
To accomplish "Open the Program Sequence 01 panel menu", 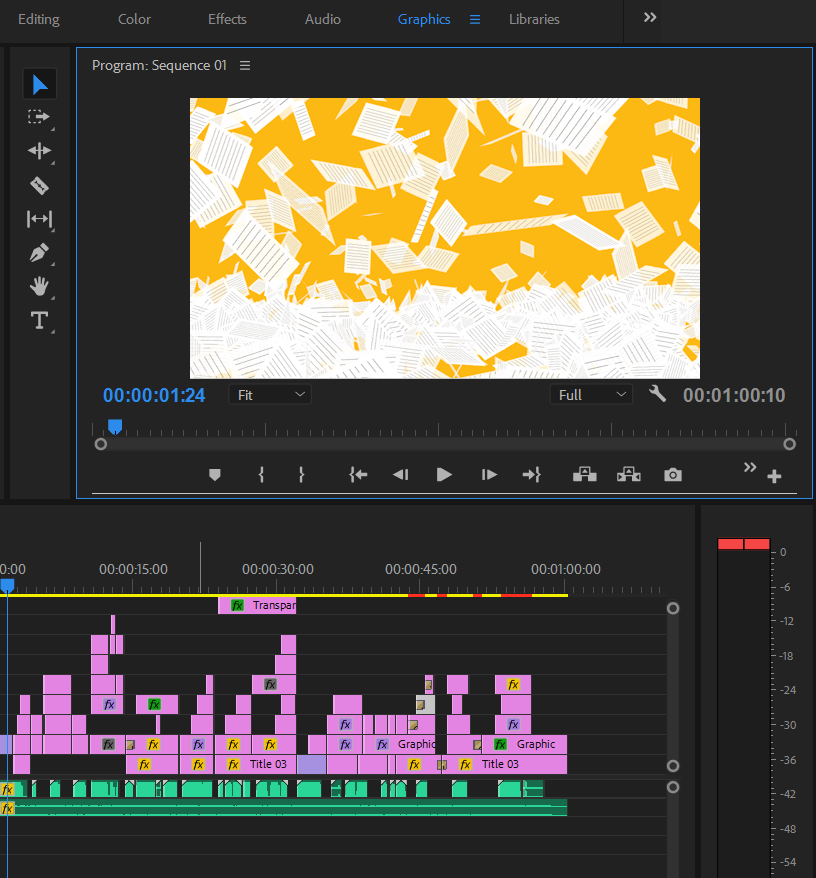I will [x=245, y=65].
